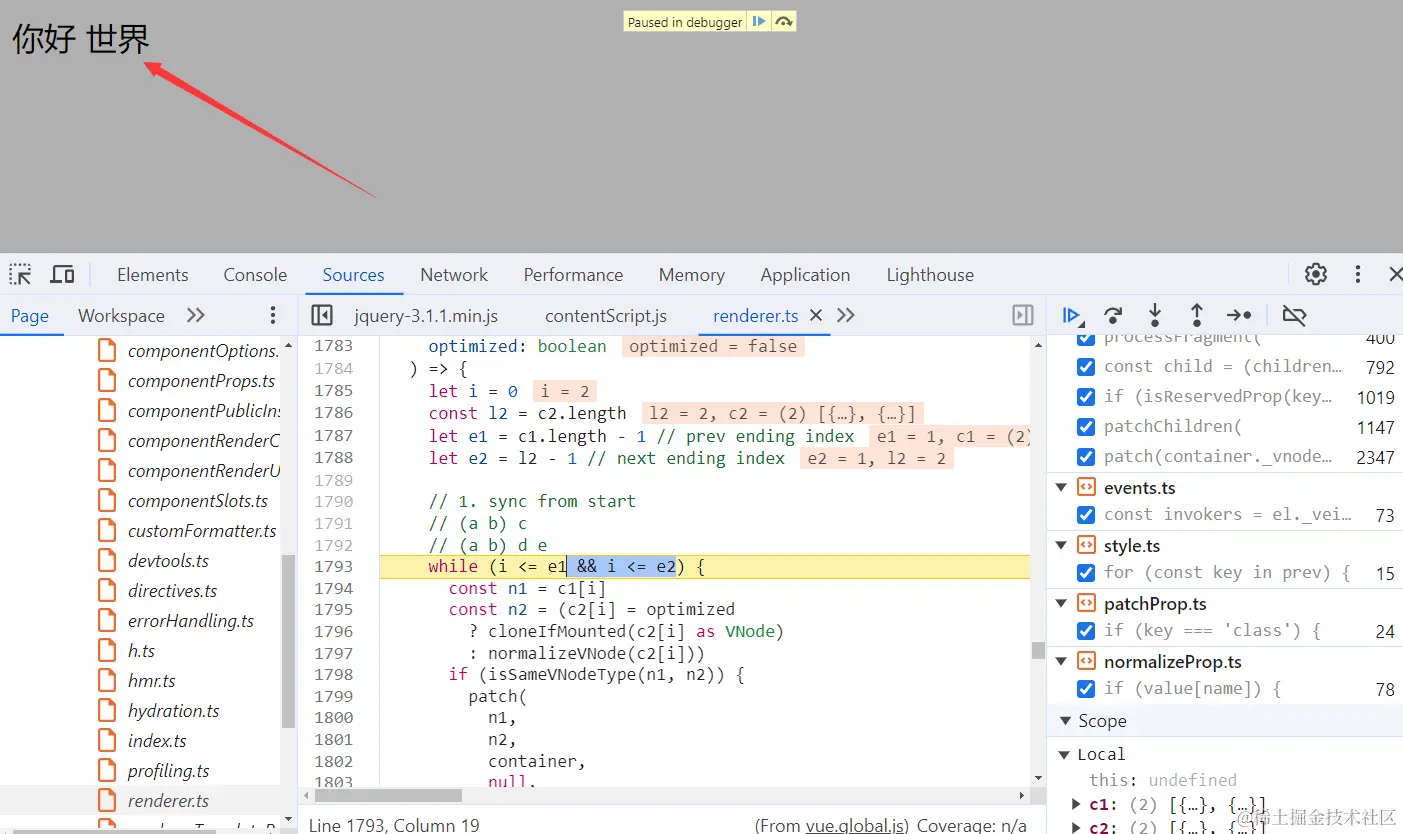1403x834 pixels.
Task: Uncheck the processFragment breakpoint
Action: (x=1085, y=340)
